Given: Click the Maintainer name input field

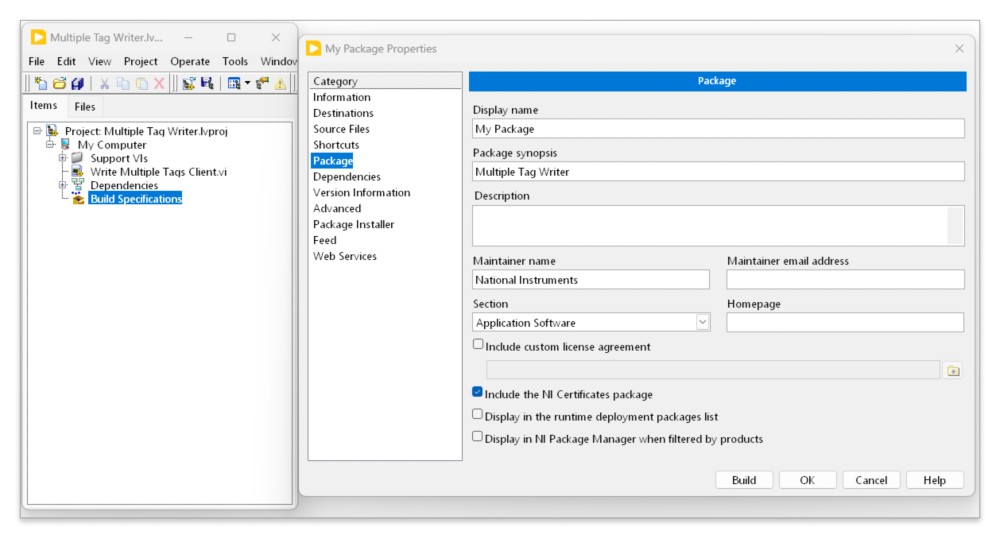Looking at the screenshot, I should [x=591, y=279].
